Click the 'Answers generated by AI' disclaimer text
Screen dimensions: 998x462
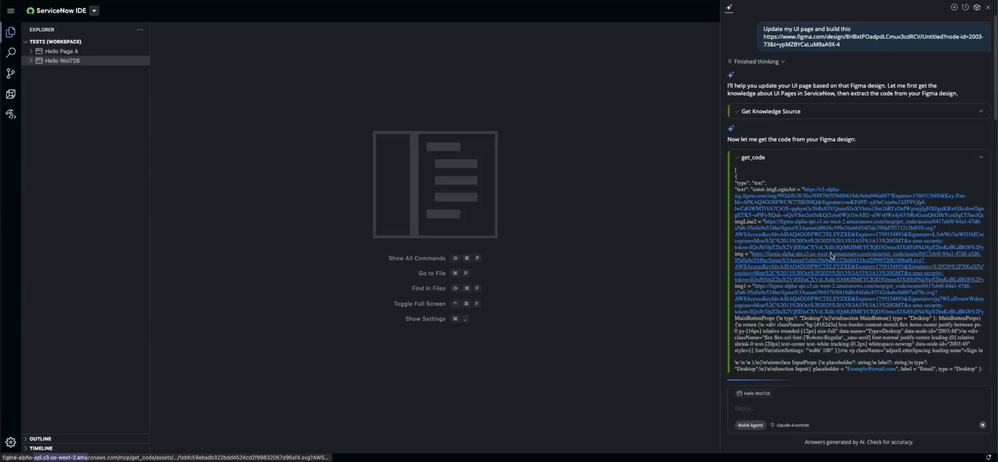point(859,442)
